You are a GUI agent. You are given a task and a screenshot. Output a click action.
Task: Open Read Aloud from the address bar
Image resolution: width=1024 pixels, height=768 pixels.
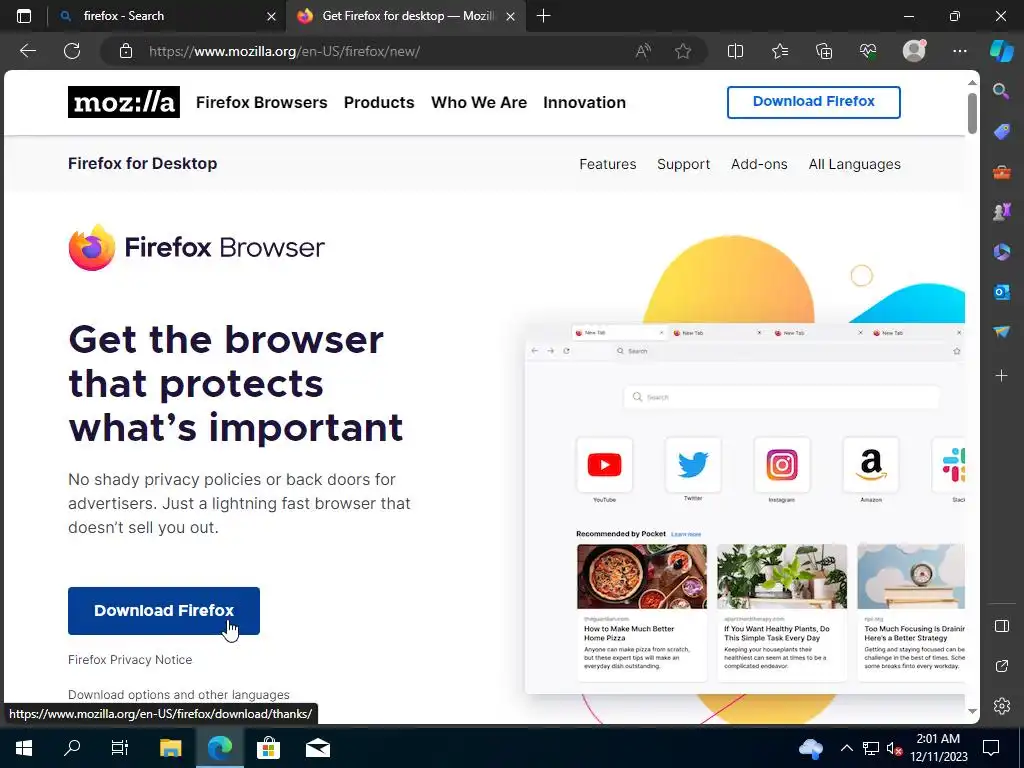pos(643,51)
